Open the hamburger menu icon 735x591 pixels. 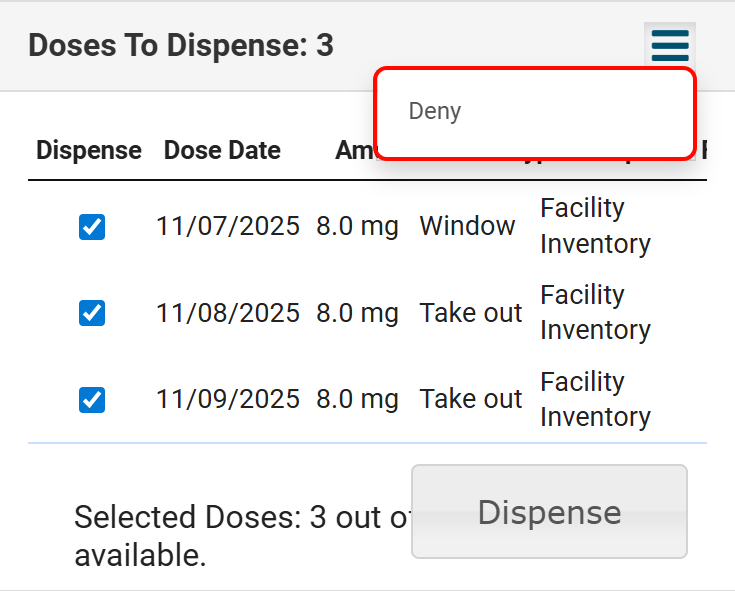(x=670, y=46)
